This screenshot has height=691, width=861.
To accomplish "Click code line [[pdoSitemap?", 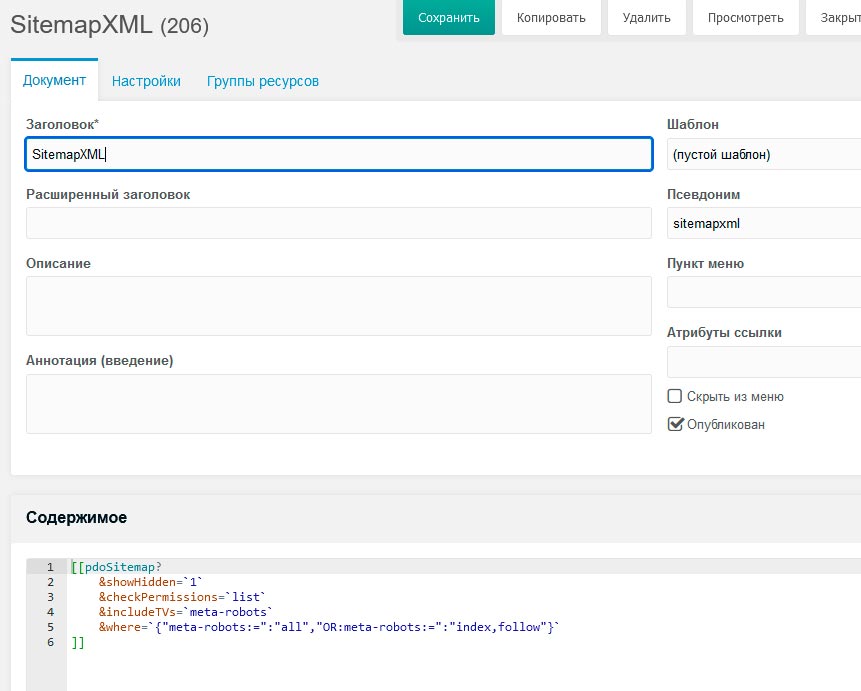I will 116,567.
